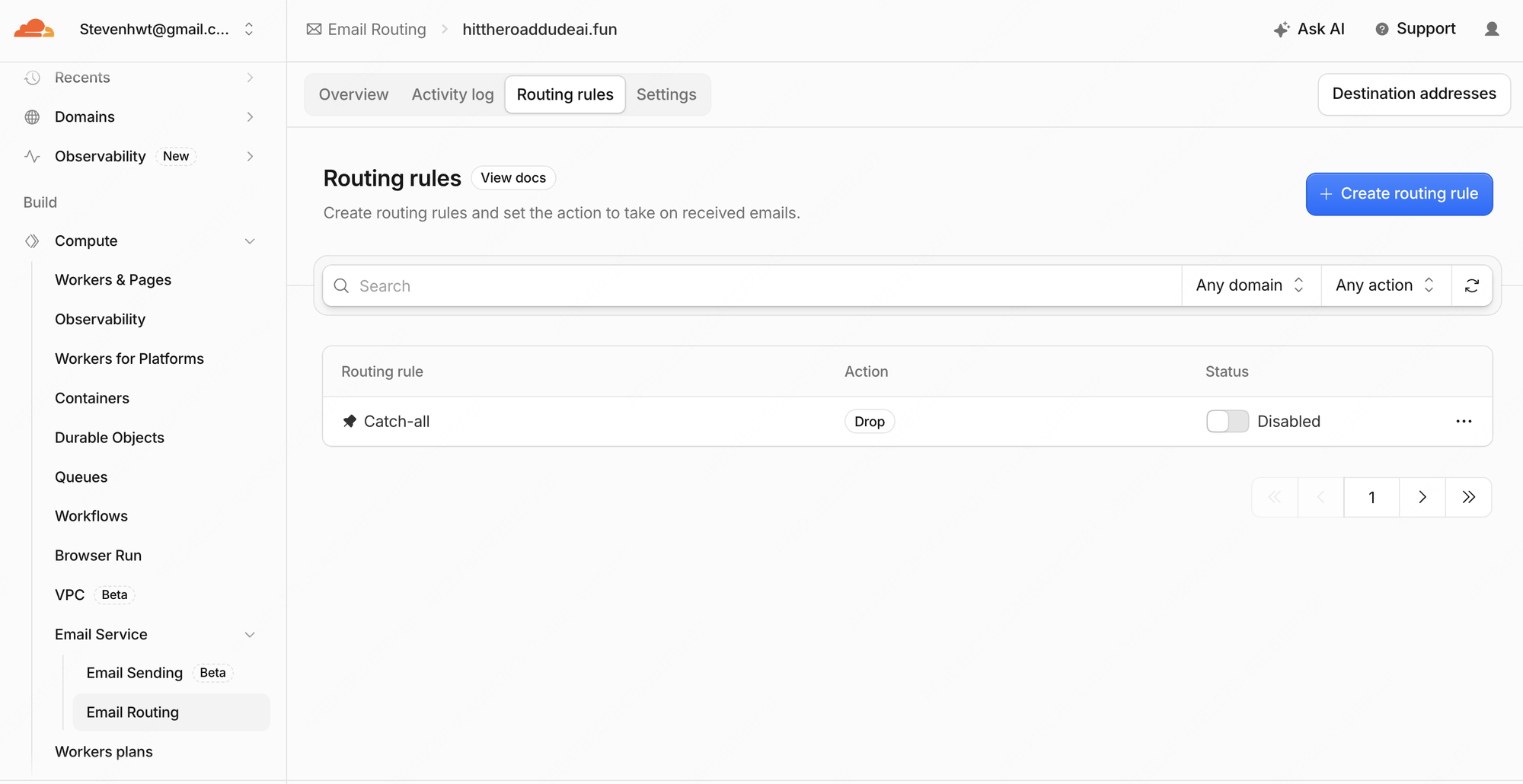The height and width of the screenshot is (784, 1523).
Task: Click the Drop action badge
Action: (x=870, y=421)
